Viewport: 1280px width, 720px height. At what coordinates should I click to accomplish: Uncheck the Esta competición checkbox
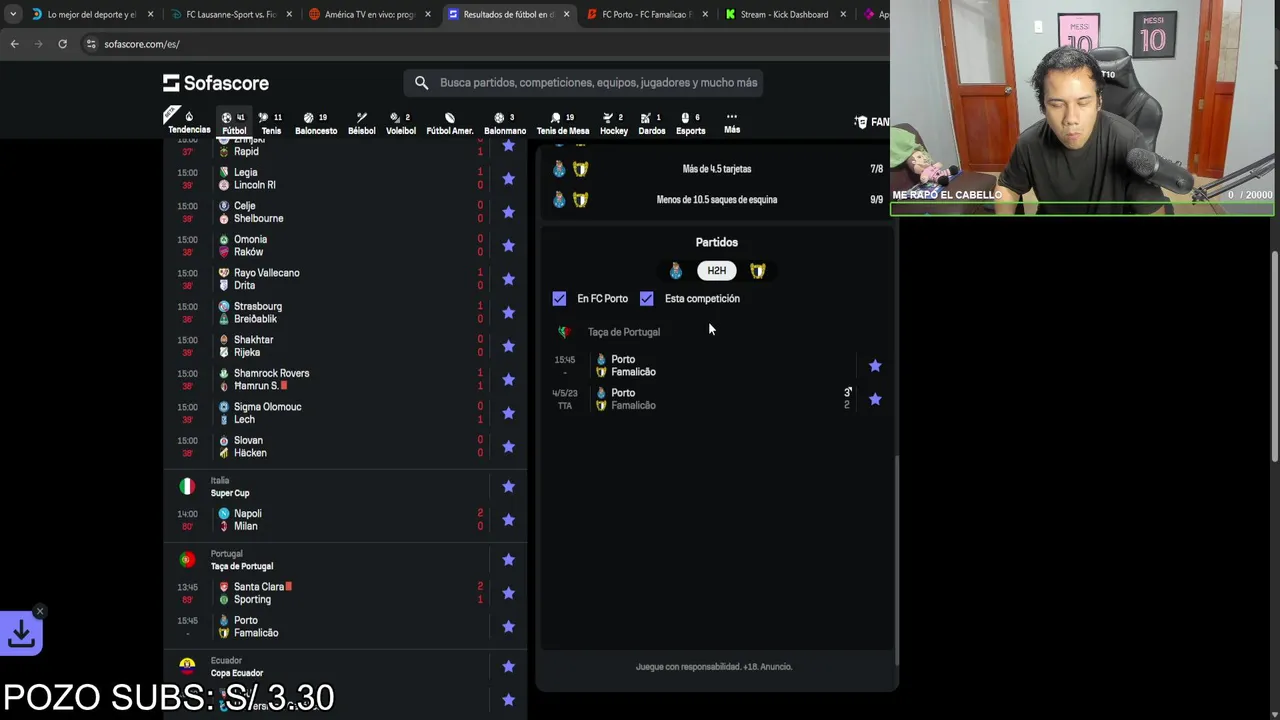[x=647, y=299]
